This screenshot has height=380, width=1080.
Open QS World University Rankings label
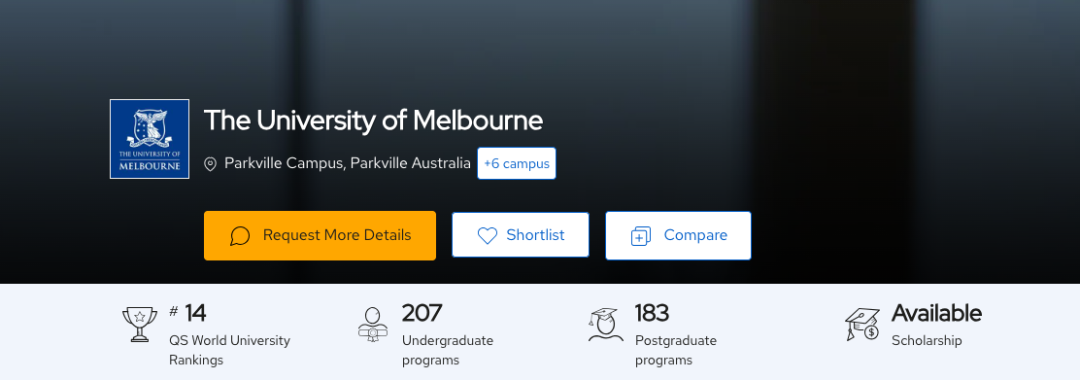[230, 350]
